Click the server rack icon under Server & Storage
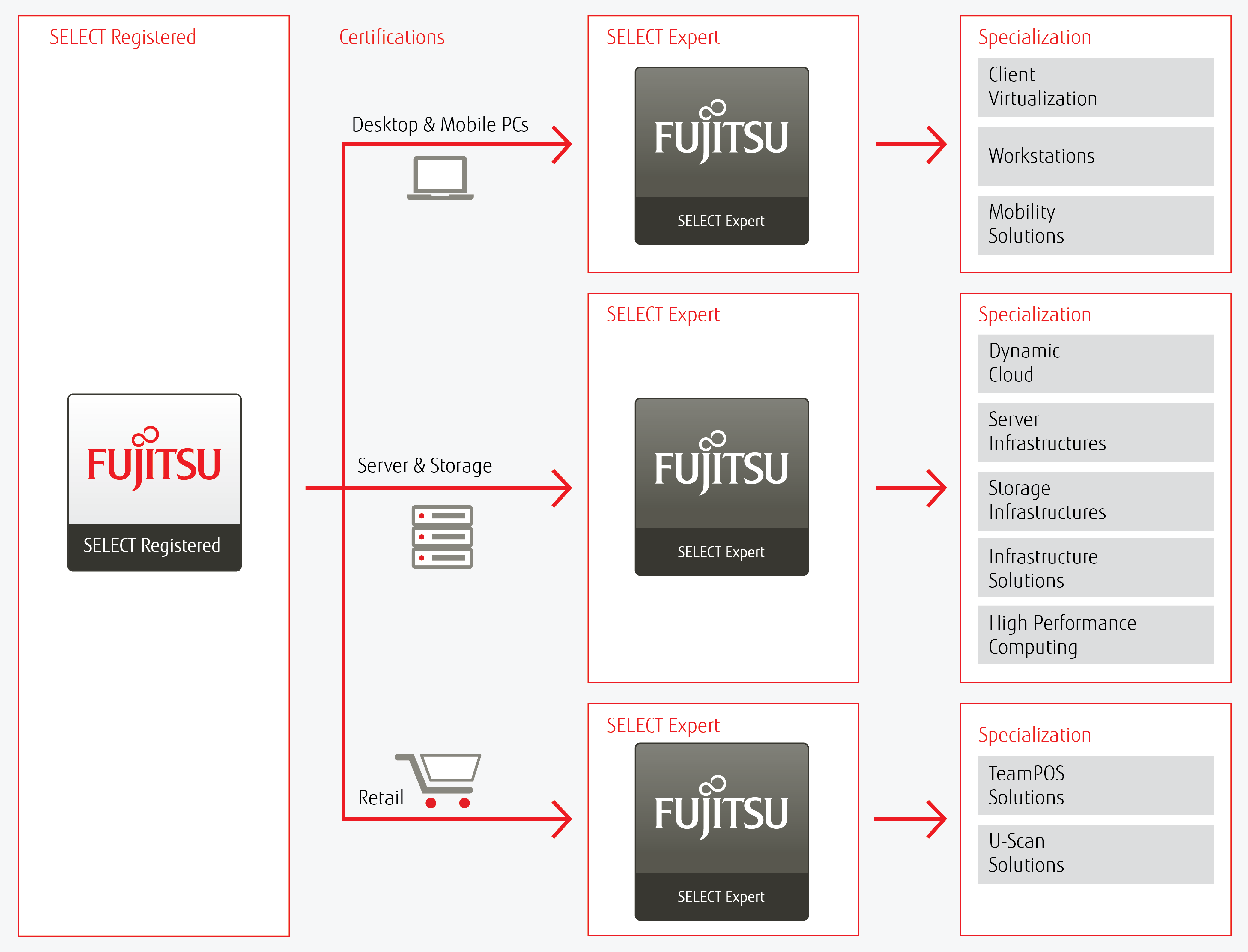Screen dimensions: 1248x952 tap(442, 537)
